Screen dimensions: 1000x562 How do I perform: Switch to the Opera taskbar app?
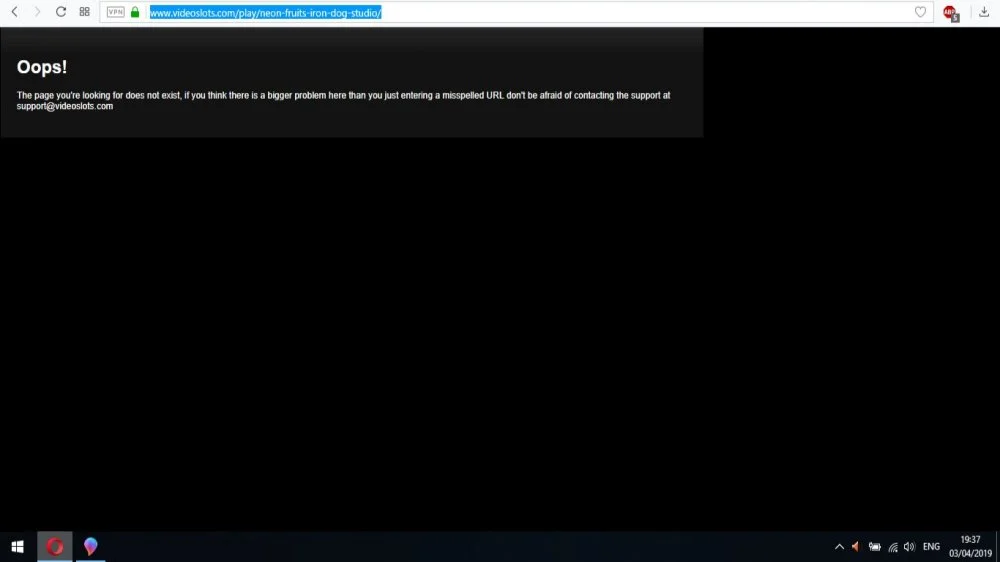coord(55,547)
